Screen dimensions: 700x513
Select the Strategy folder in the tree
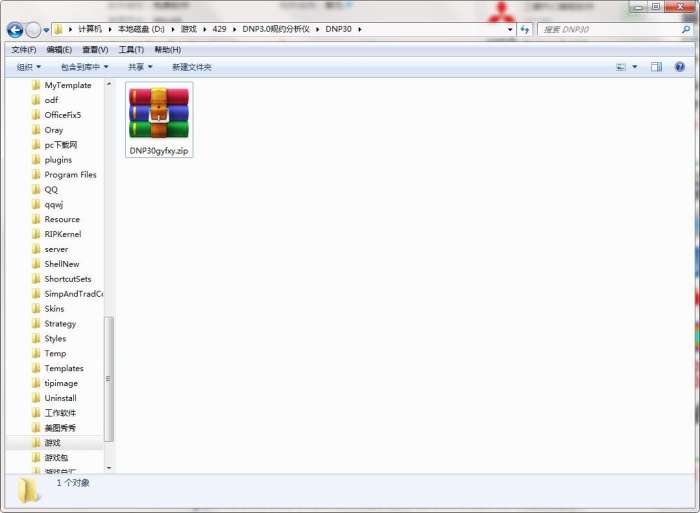pyautogui.click(x=54, y=324)
